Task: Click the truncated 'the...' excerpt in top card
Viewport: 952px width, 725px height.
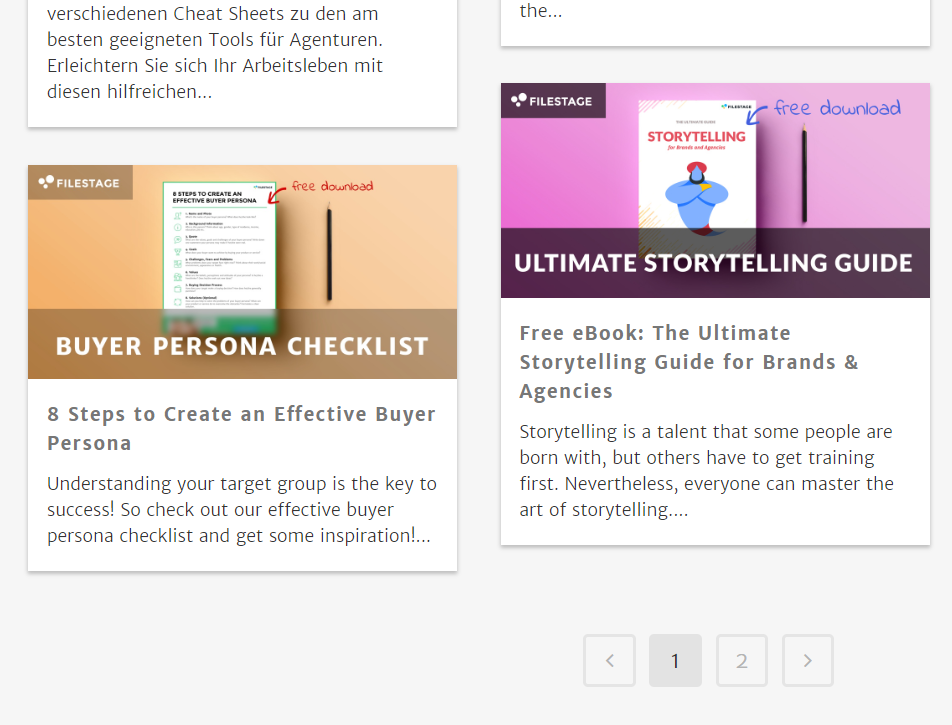Action: click(541, 11)
